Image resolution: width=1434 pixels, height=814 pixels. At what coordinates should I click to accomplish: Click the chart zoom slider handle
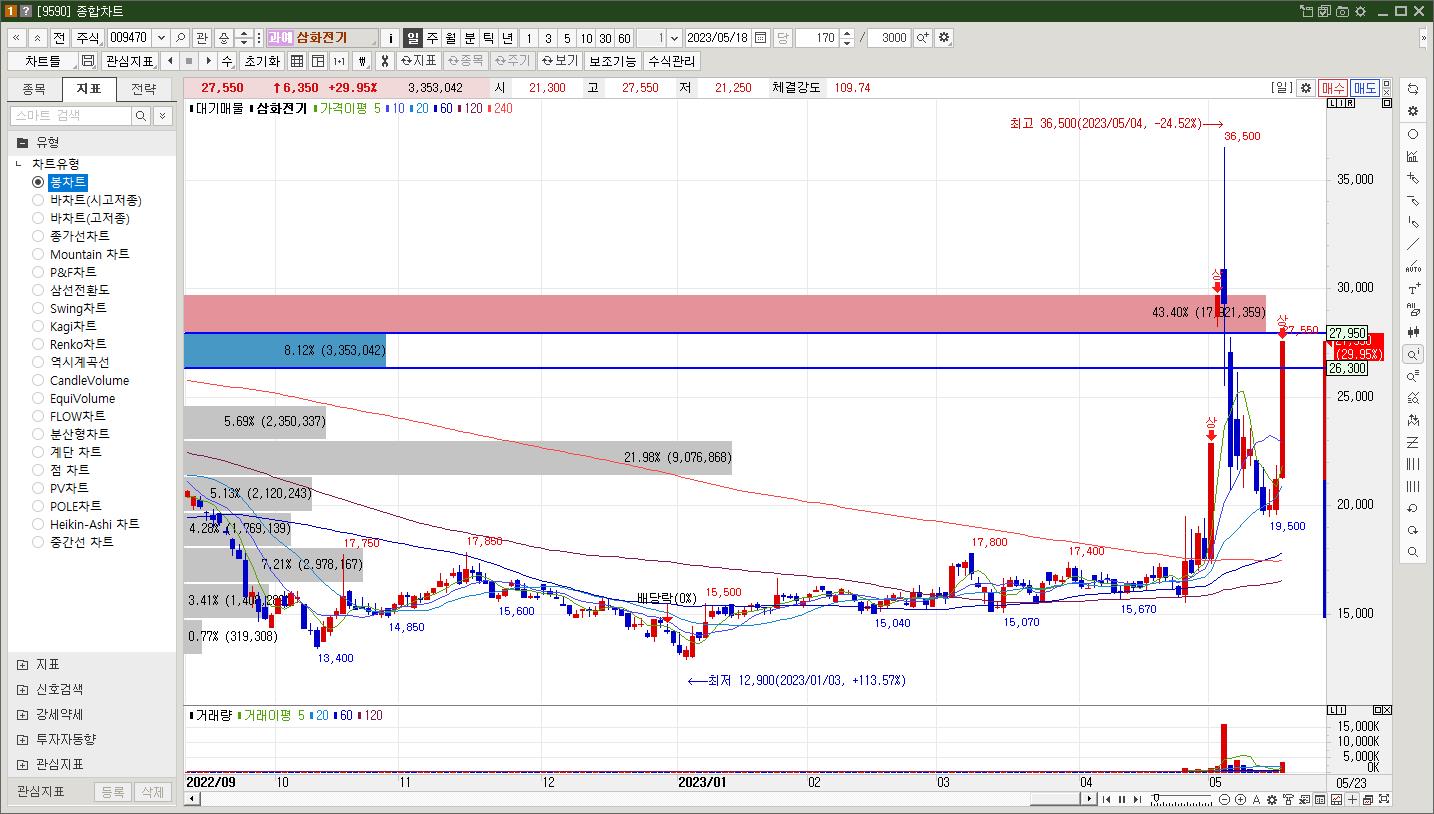coord(1157,800)
